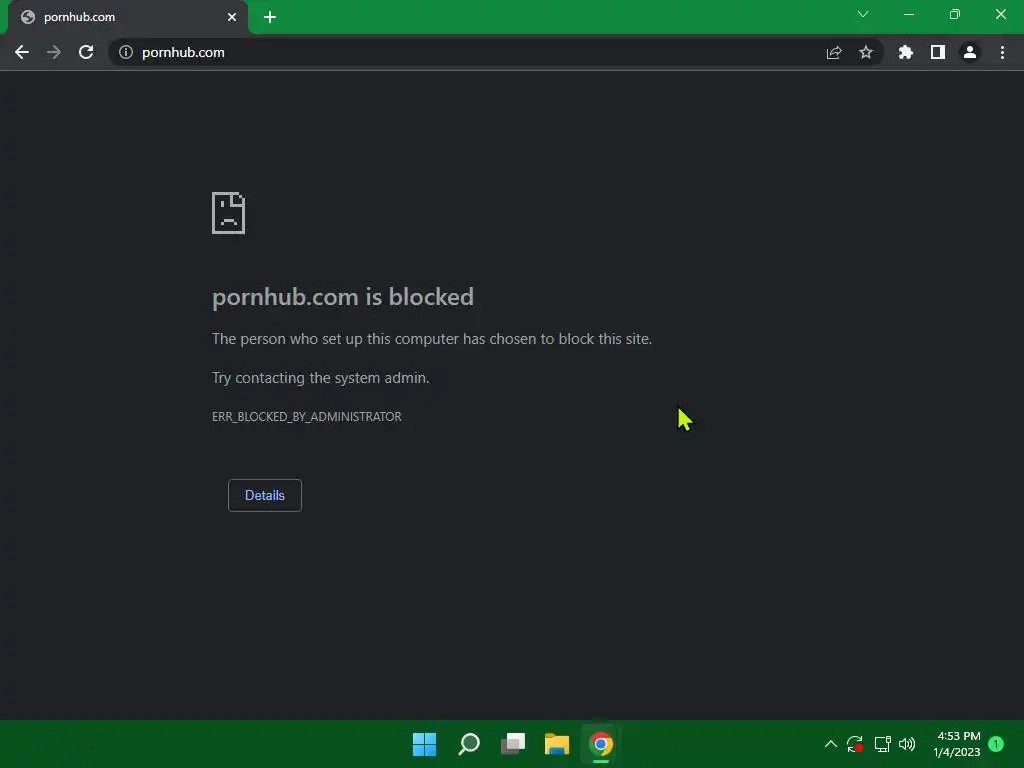Close the Chrome window
The width and height of the screenshot is (1024, 768).
tap(1000, 14)
